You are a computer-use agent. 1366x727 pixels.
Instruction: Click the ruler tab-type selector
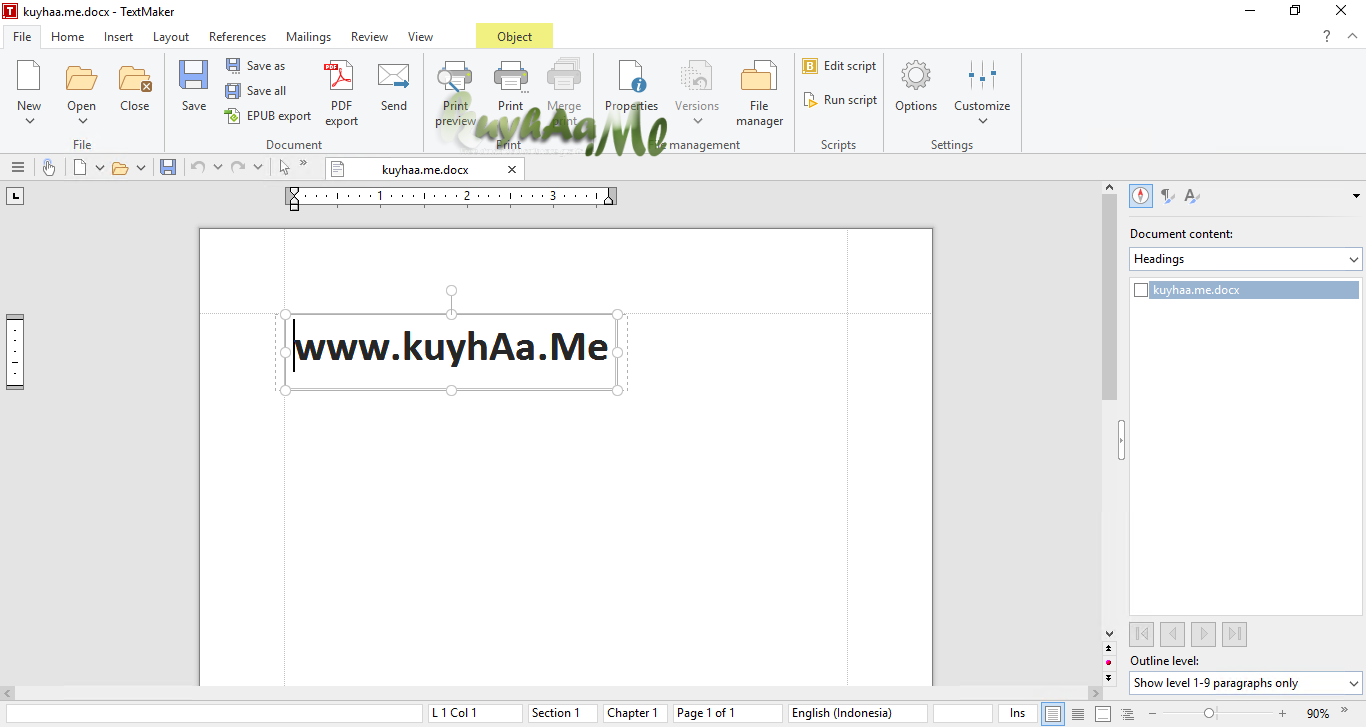pos(15,196)
